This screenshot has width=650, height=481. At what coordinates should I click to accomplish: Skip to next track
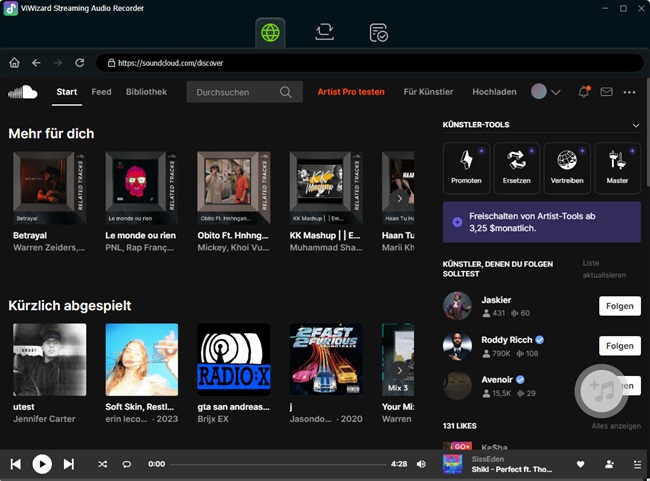click(x=69, y=464)
